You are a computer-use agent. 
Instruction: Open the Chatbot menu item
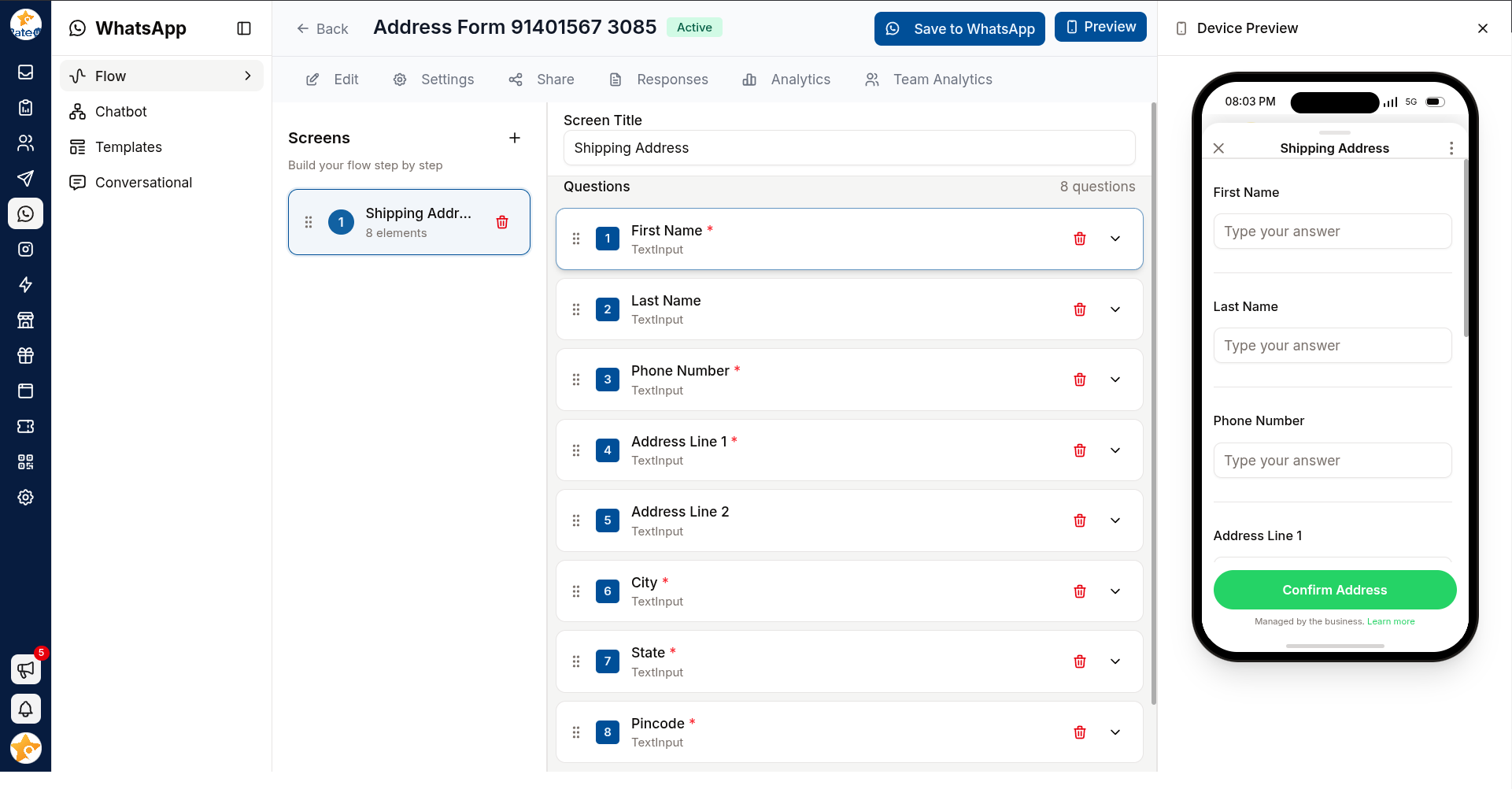coord(161,111)
